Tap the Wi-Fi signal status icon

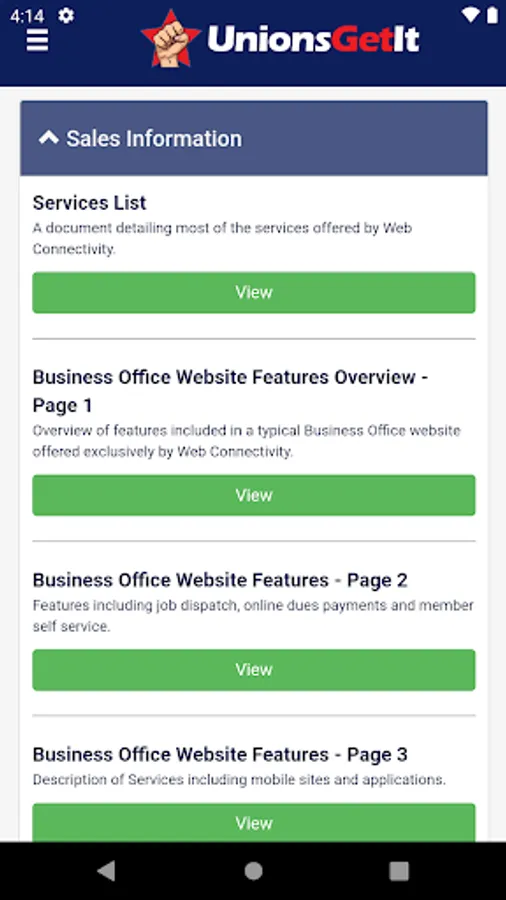click(470, 15)
